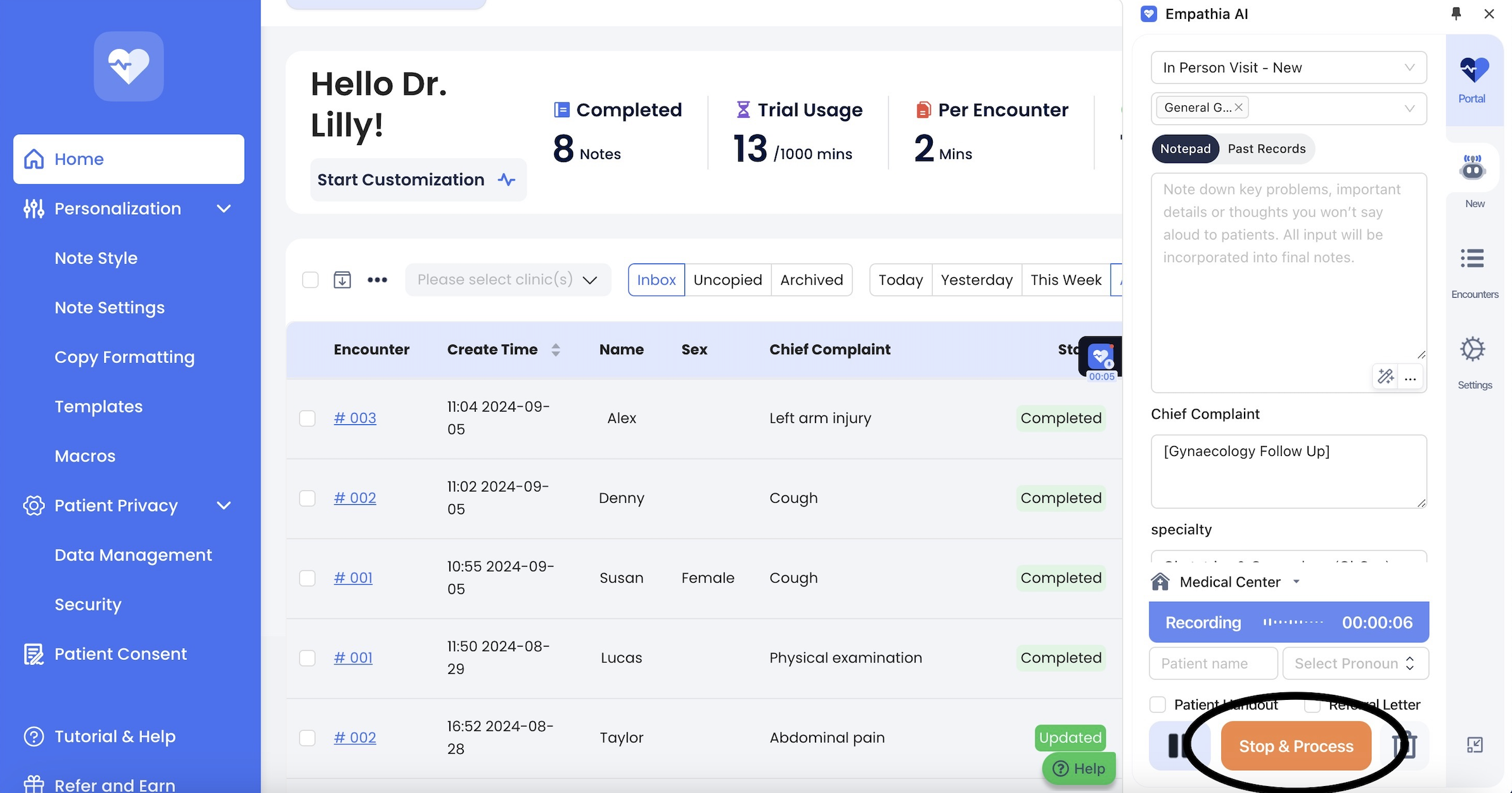The width and height of the screenshot is (1512, 793).
Task: Select the checkbox for encounter #003 Alex
Action: [307, 419]
